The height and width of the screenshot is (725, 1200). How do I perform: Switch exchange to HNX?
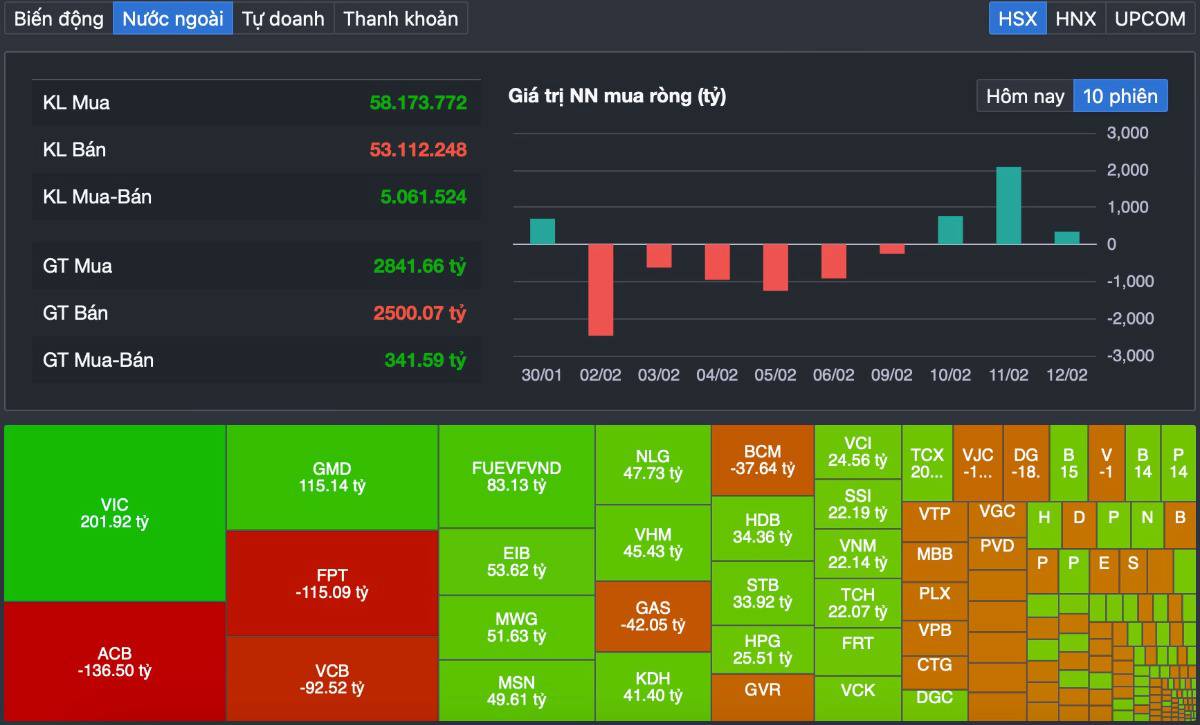click(x=1076, y=18)
